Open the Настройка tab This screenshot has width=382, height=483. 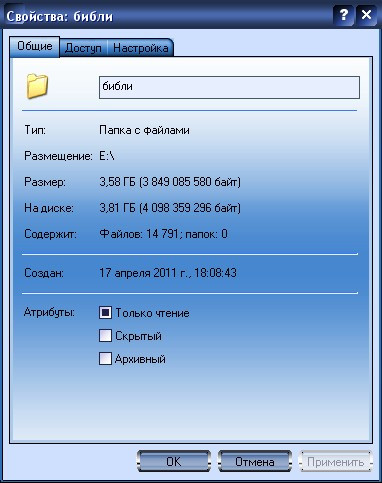tap(140, 48)
